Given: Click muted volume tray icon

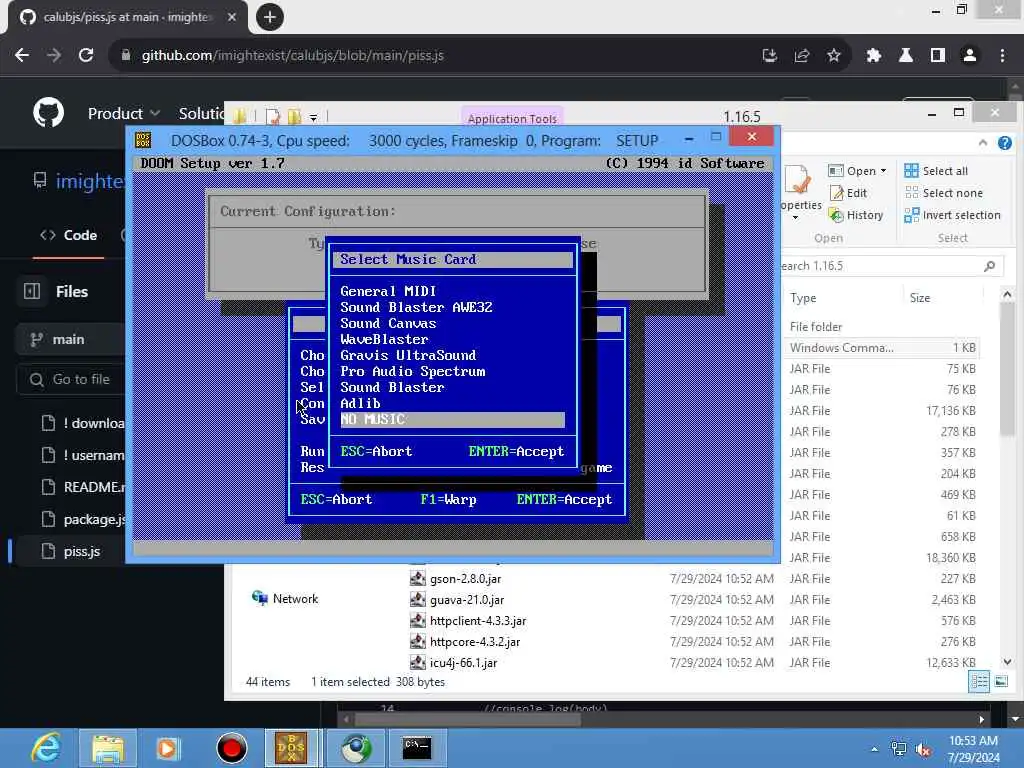Looking at the screenshot, I should coord(923,750).
